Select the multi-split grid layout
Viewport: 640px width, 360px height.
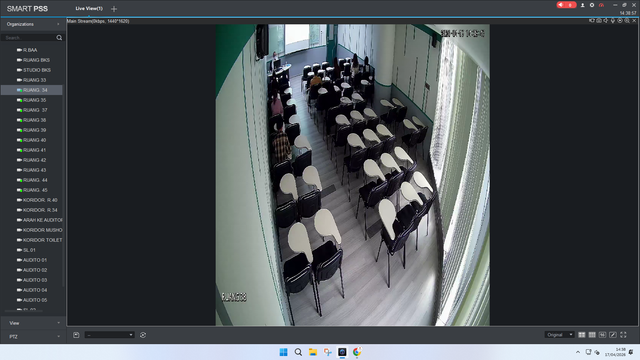(592, 335)
